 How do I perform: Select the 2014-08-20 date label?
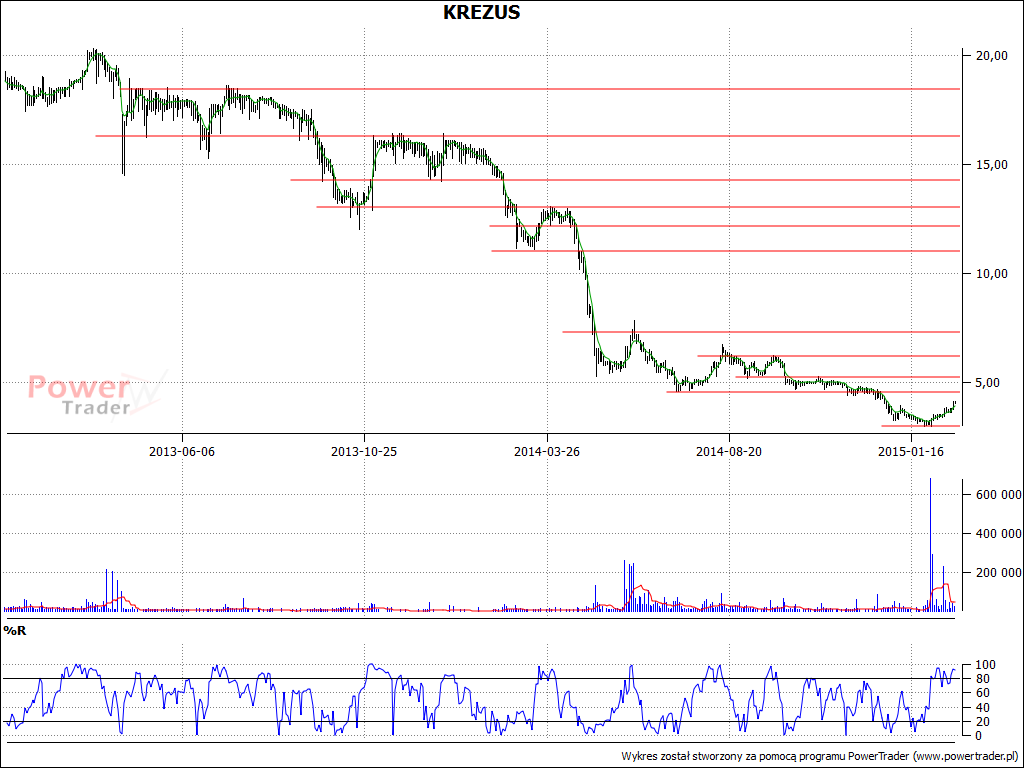729,451
